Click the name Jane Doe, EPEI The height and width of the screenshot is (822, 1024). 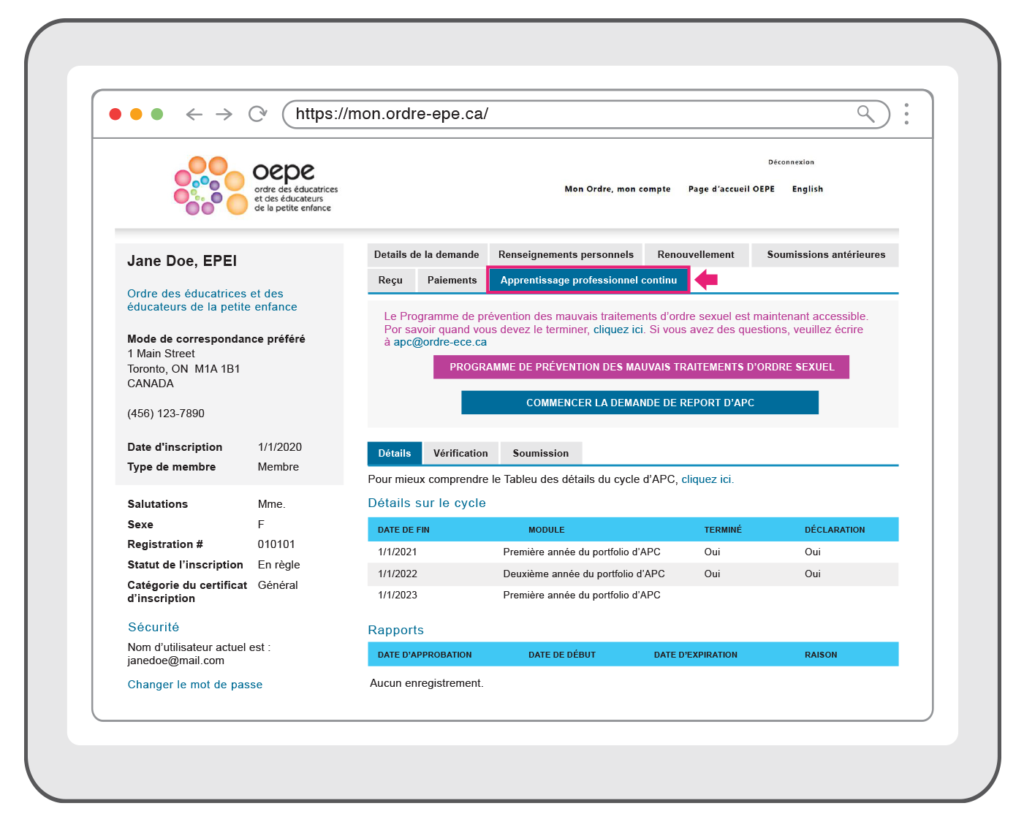(x=182, y=261)
